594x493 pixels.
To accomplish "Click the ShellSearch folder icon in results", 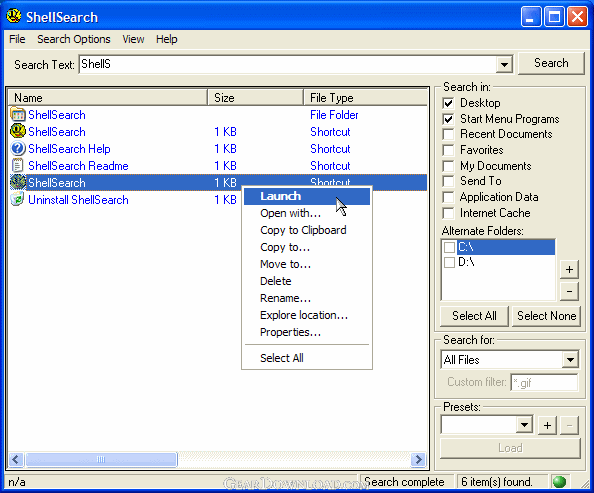I will pyautogui.click(x=17, y=114).
